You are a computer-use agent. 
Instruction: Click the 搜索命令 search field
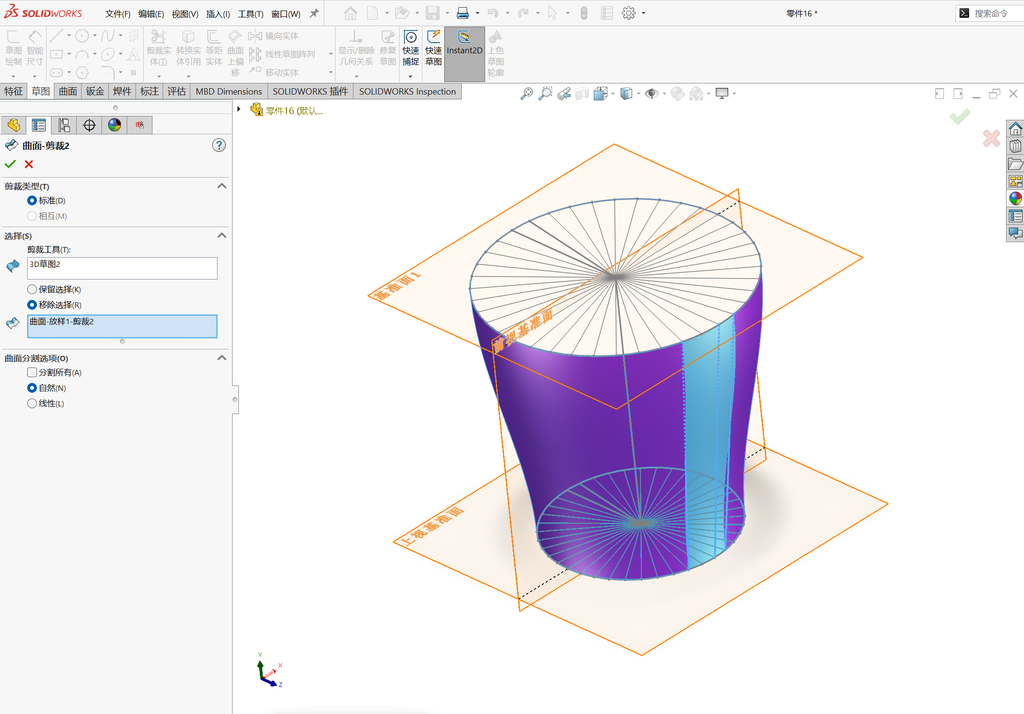(x=991, y=13)
